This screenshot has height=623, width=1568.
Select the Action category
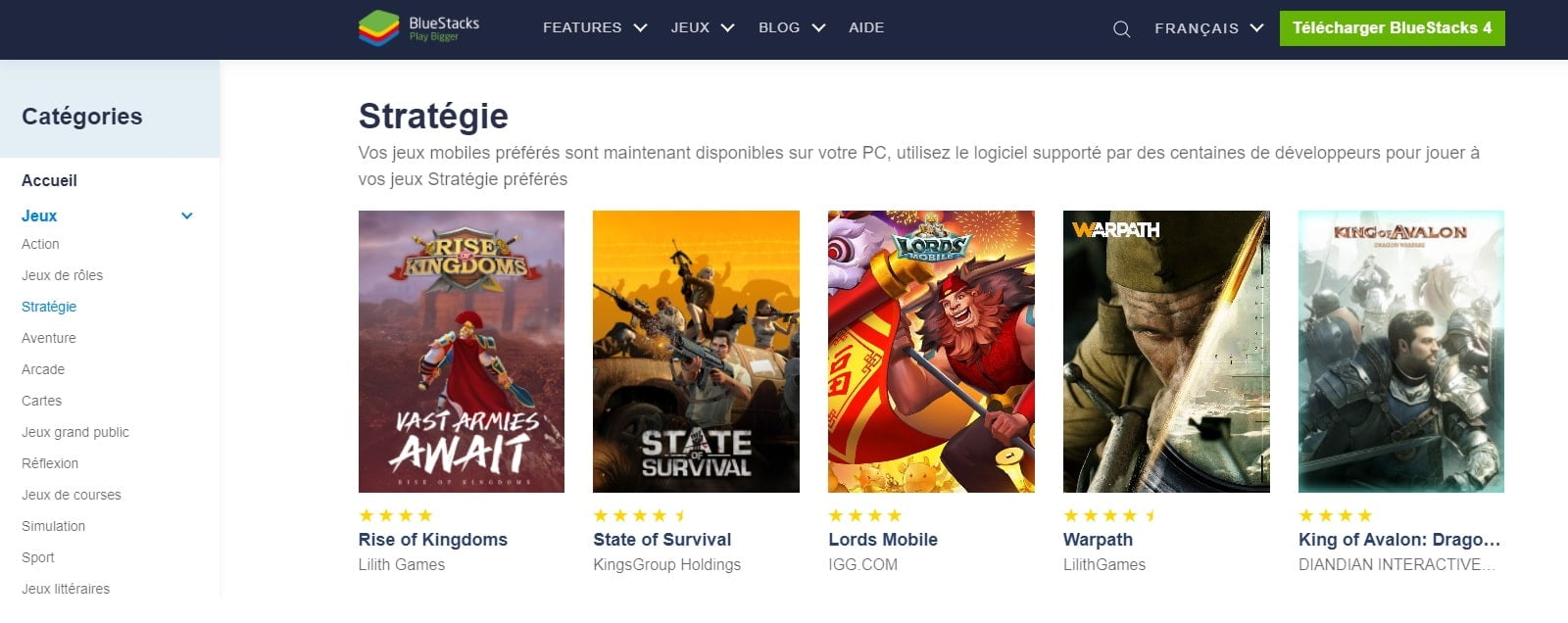[40, 244]
